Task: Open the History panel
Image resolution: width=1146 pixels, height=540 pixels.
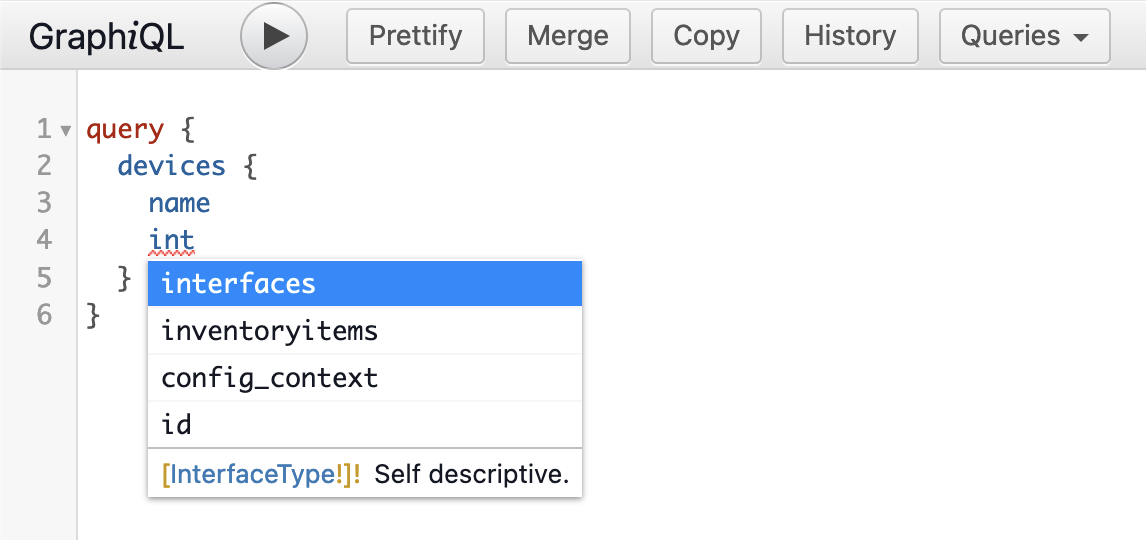Action: [850, 37]
